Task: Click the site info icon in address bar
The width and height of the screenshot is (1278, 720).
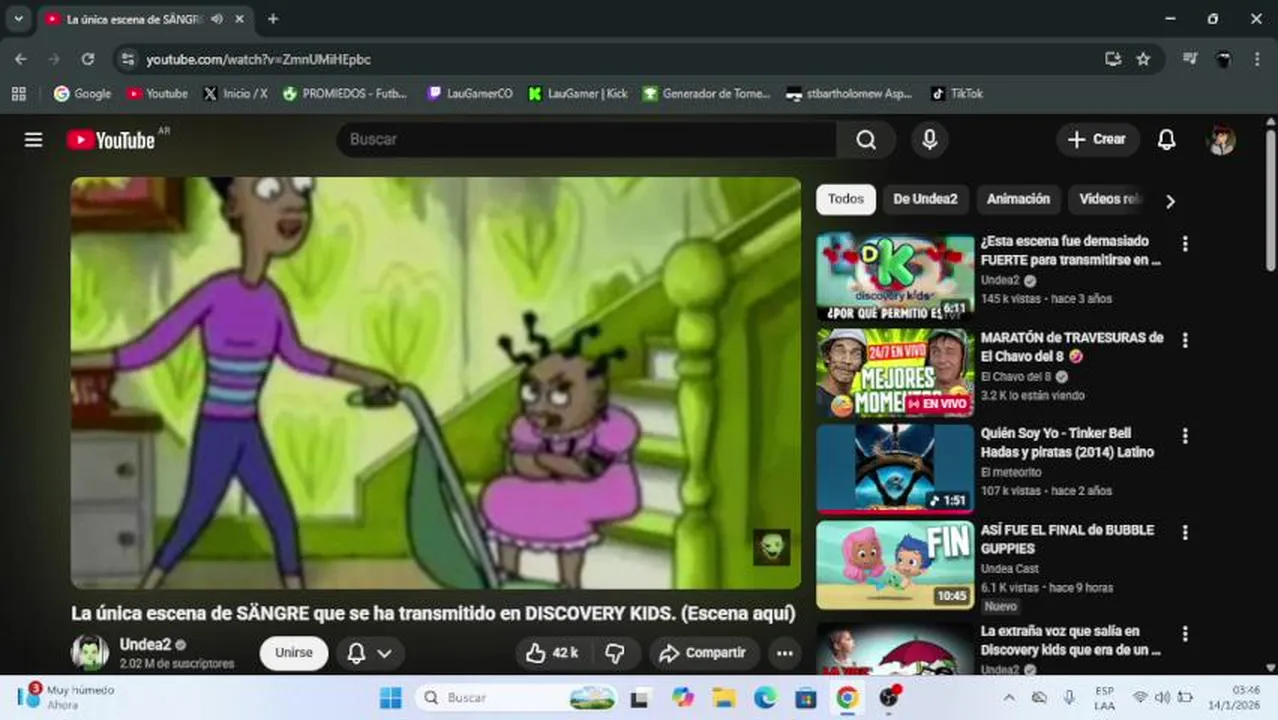Action: 128,59
